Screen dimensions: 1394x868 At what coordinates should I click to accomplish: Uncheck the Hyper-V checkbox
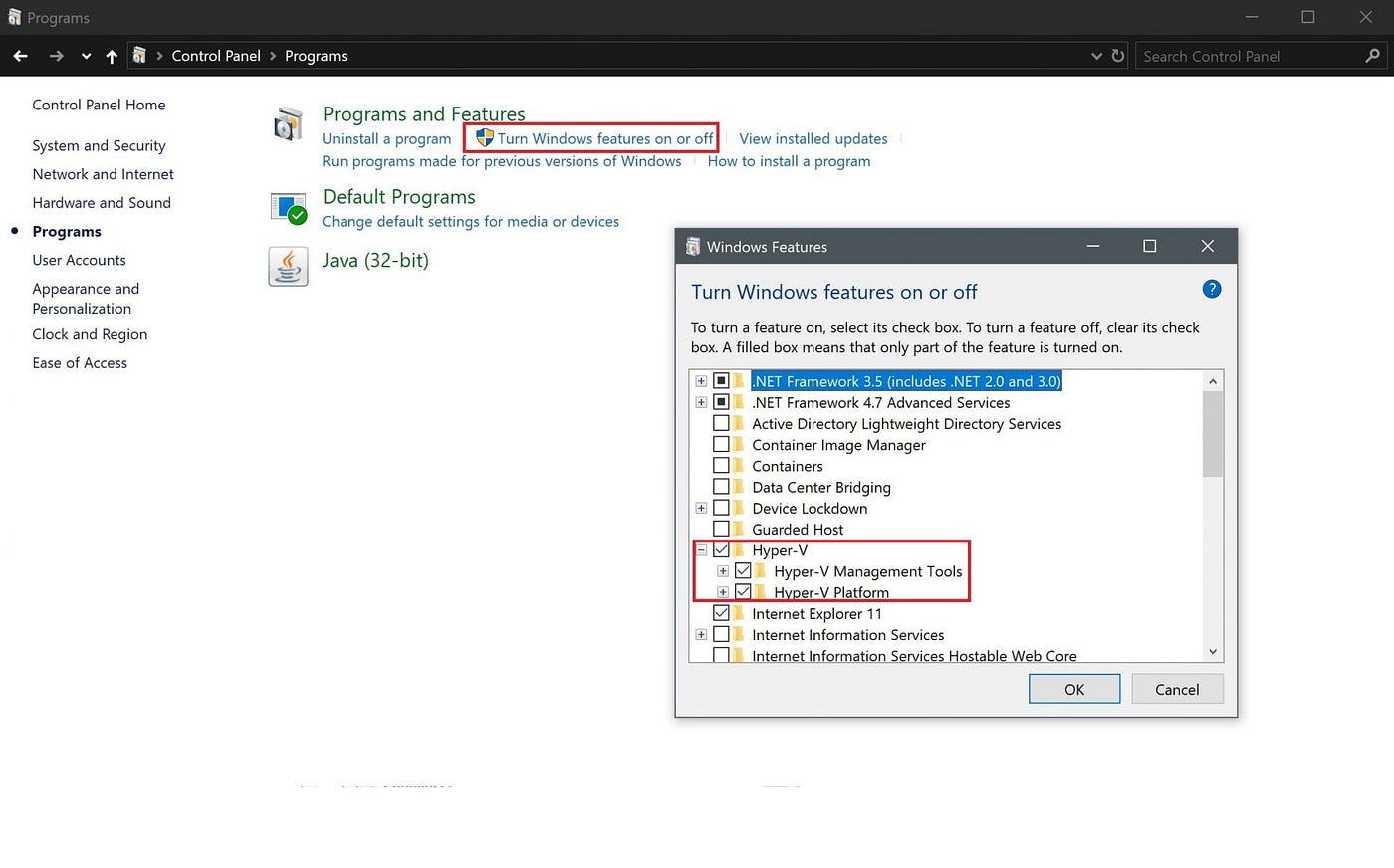(722, 550)
